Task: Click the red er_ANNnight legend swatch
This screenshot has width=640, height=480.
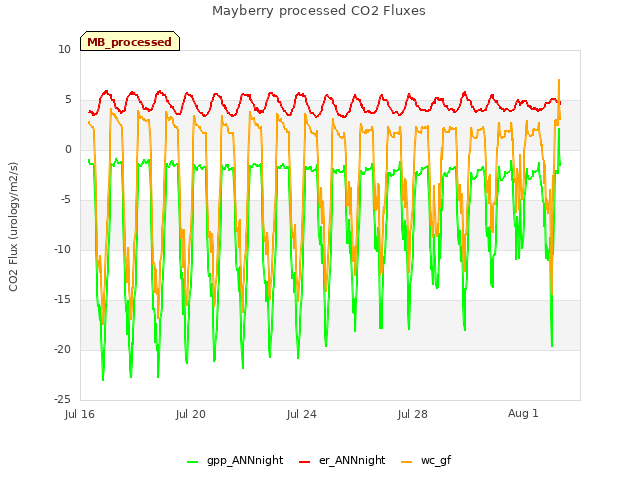Action: pyautogui.click(x=304, y=462)
